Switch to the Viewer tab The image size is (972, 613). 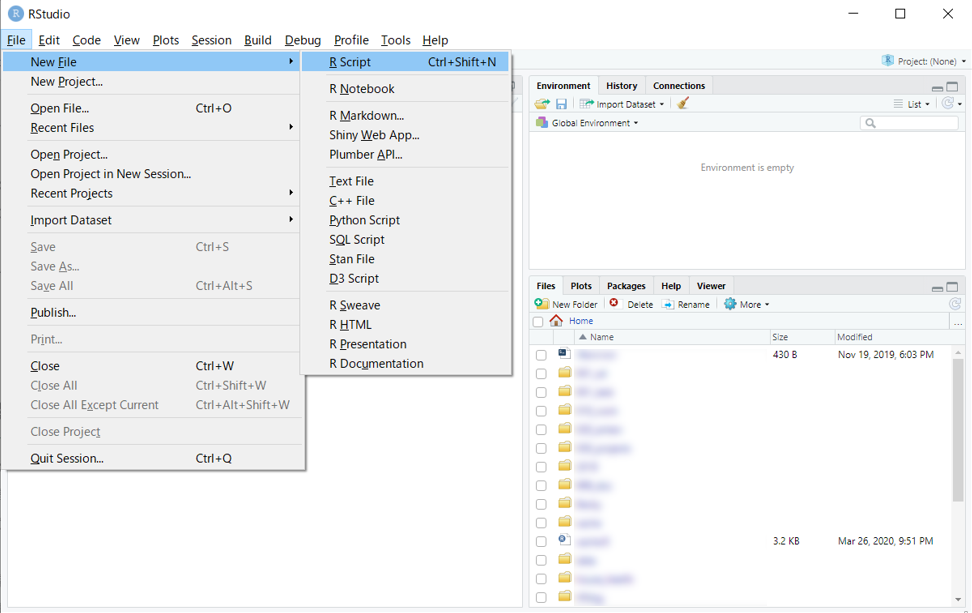[x=711, y=286]
